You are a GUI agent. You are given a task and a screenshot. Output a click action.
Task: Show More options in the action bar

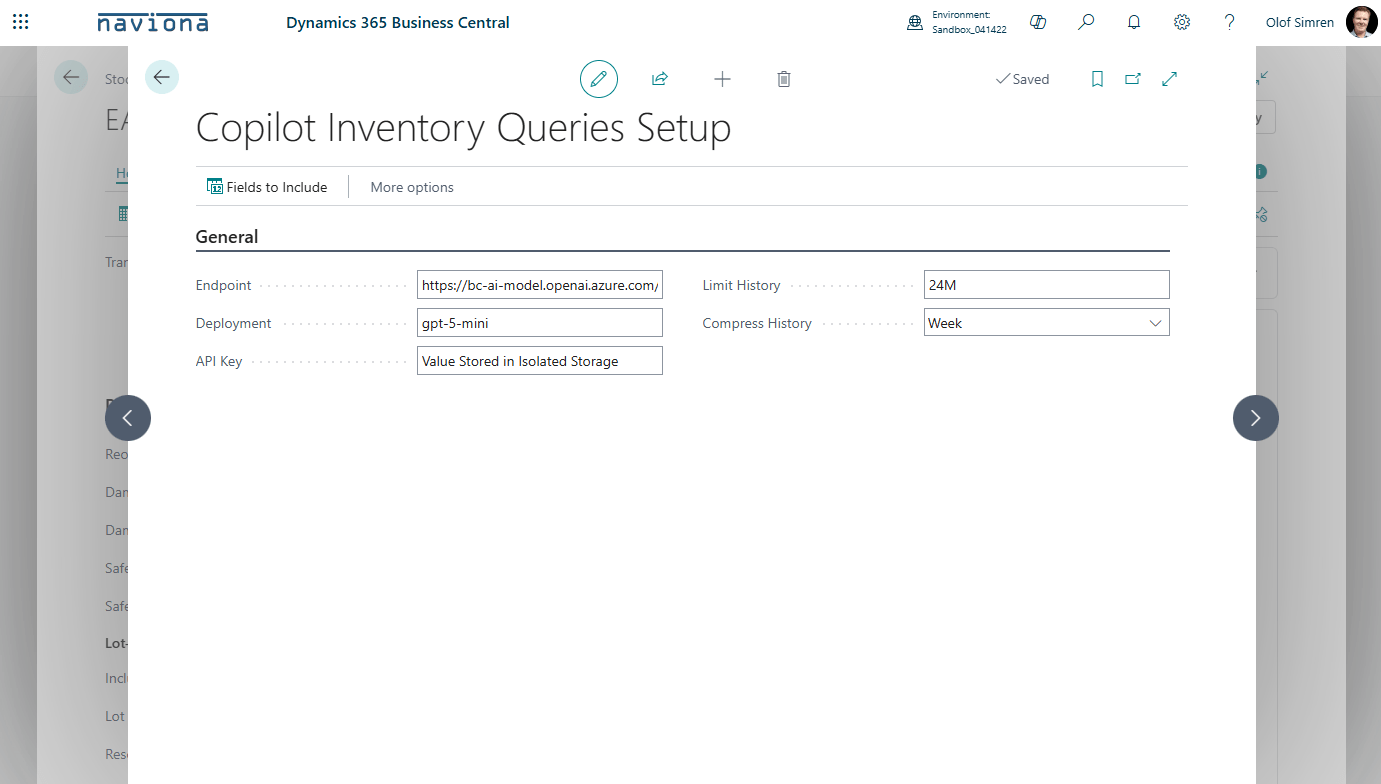click(x=412, y=187)
